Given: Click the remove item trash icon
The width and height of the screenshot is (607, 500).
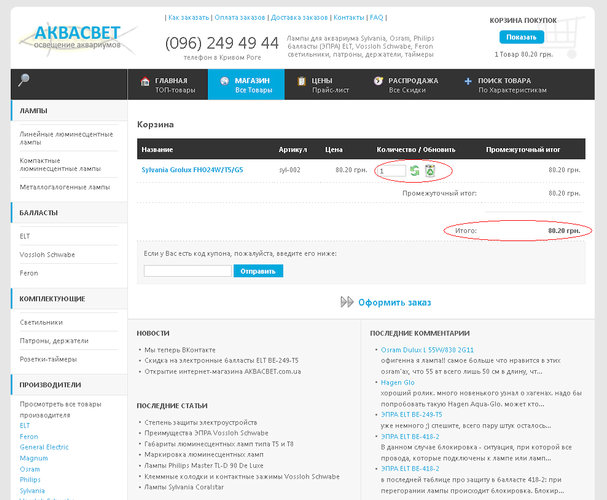Looking at the screenshot, I should point(429,170).
